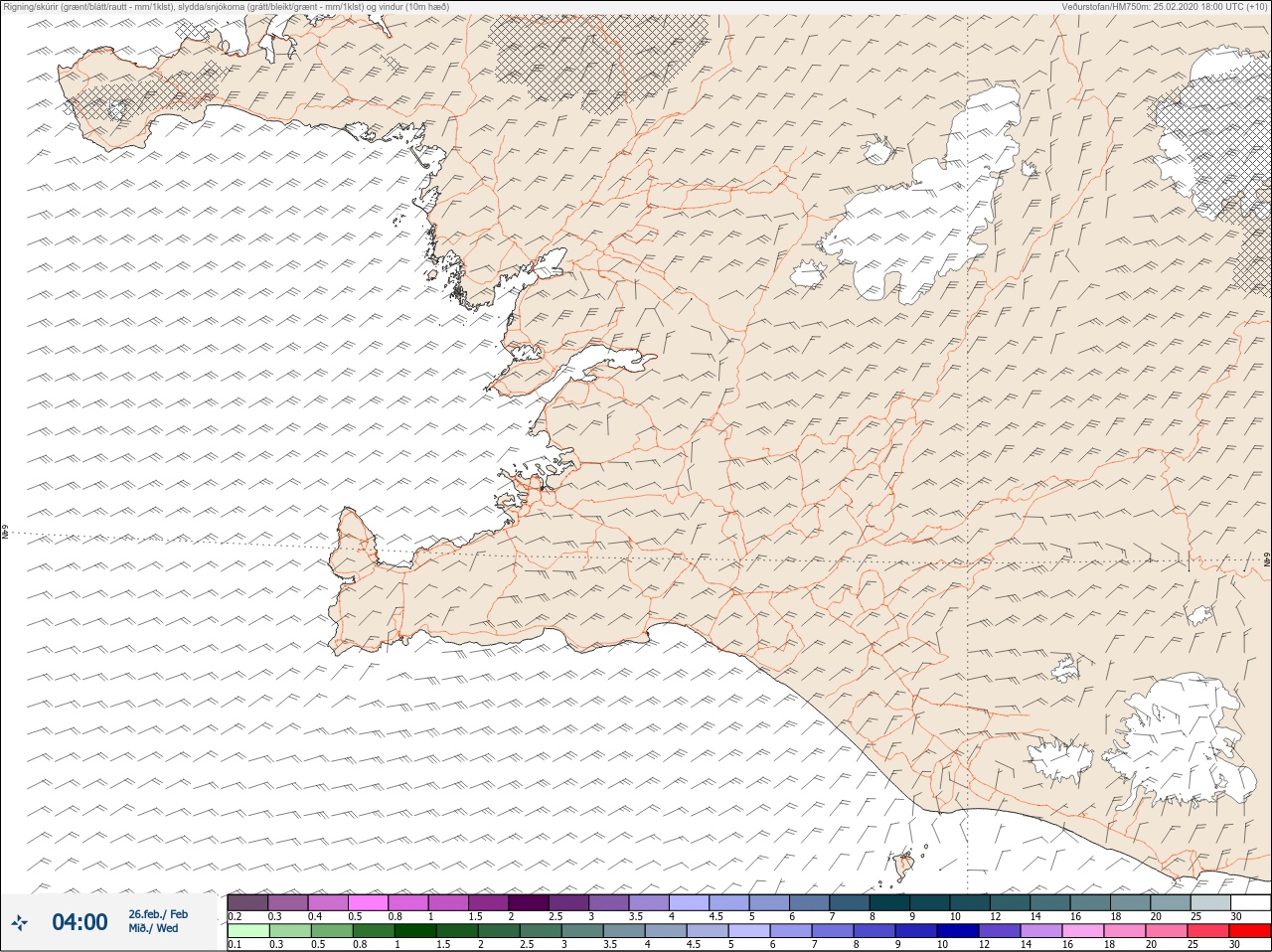Select the darkest purple swatch labeled 2 in upper legend
This screenshot has width=1272, height=952.
point(529,902)
